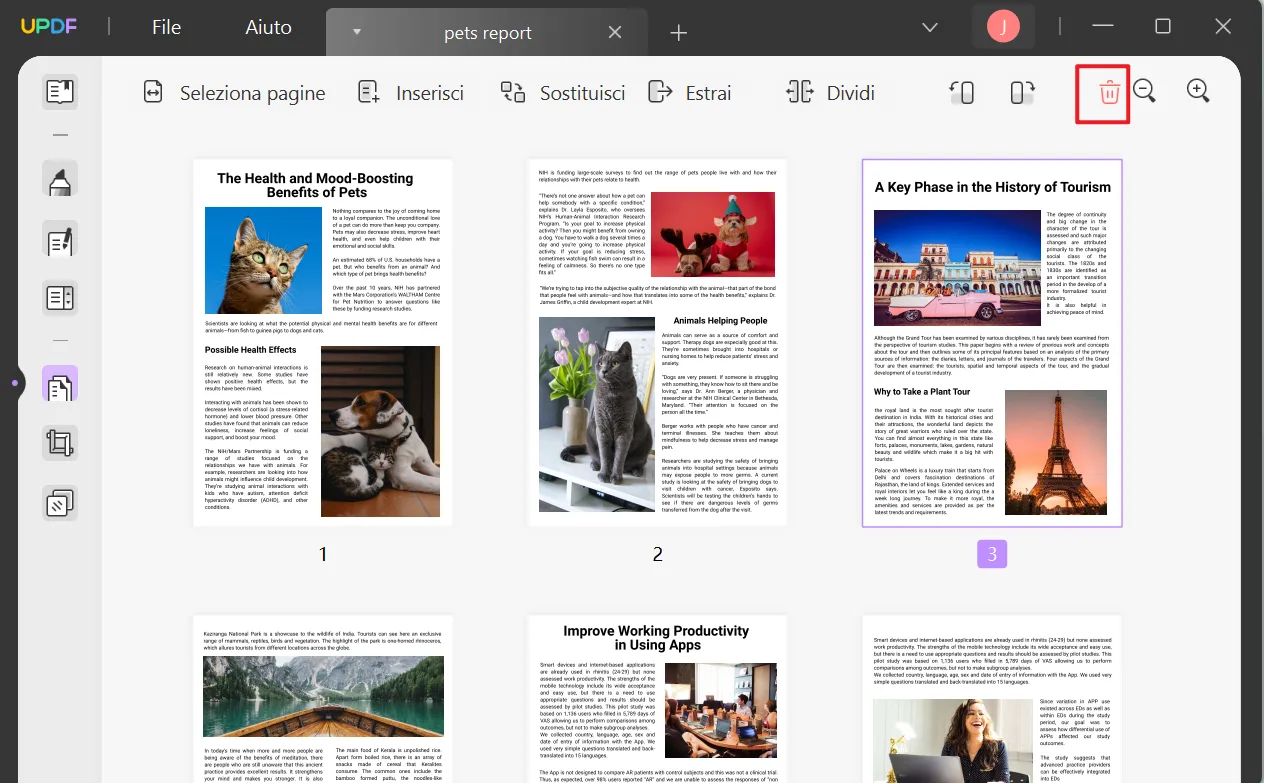Viewport: 1264px width, 783px height.
Task: Select page 3 History of Tourism thumbnail
Action: [x=992, y=343]
